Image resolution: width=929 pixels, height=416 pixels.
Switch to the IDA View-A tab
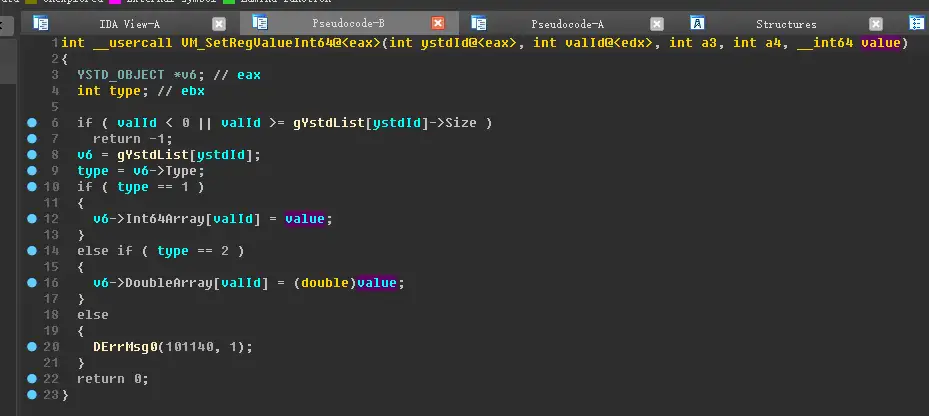[x=129, y=23]
